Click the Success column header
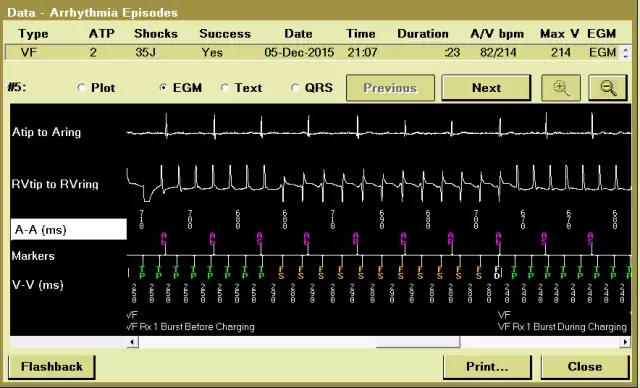 point(225,34)
